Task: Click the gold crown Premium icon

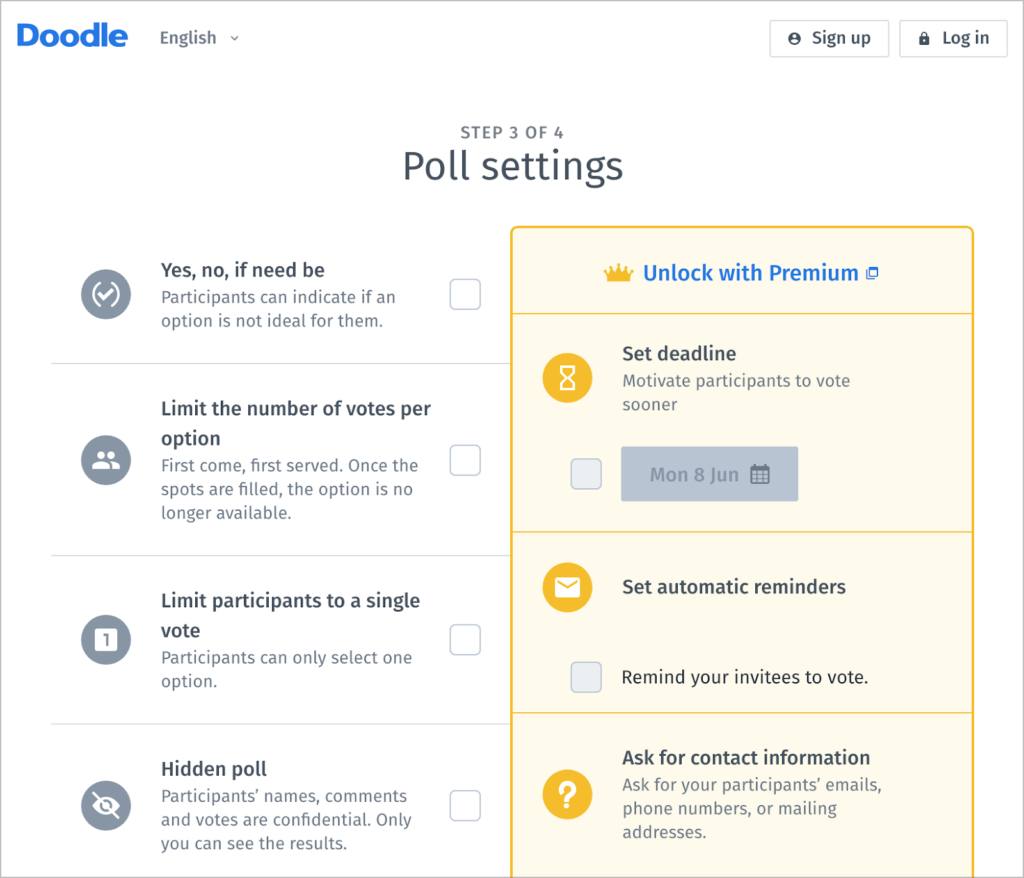Action: 619,273
